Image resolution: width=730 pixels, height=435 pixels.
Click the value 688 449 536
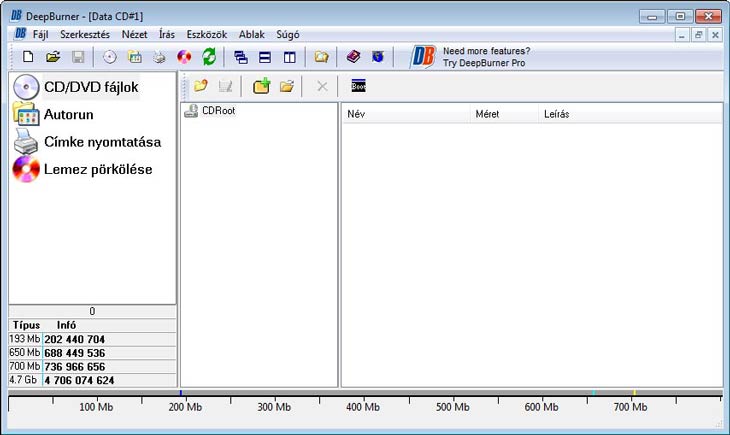(74, 353)
